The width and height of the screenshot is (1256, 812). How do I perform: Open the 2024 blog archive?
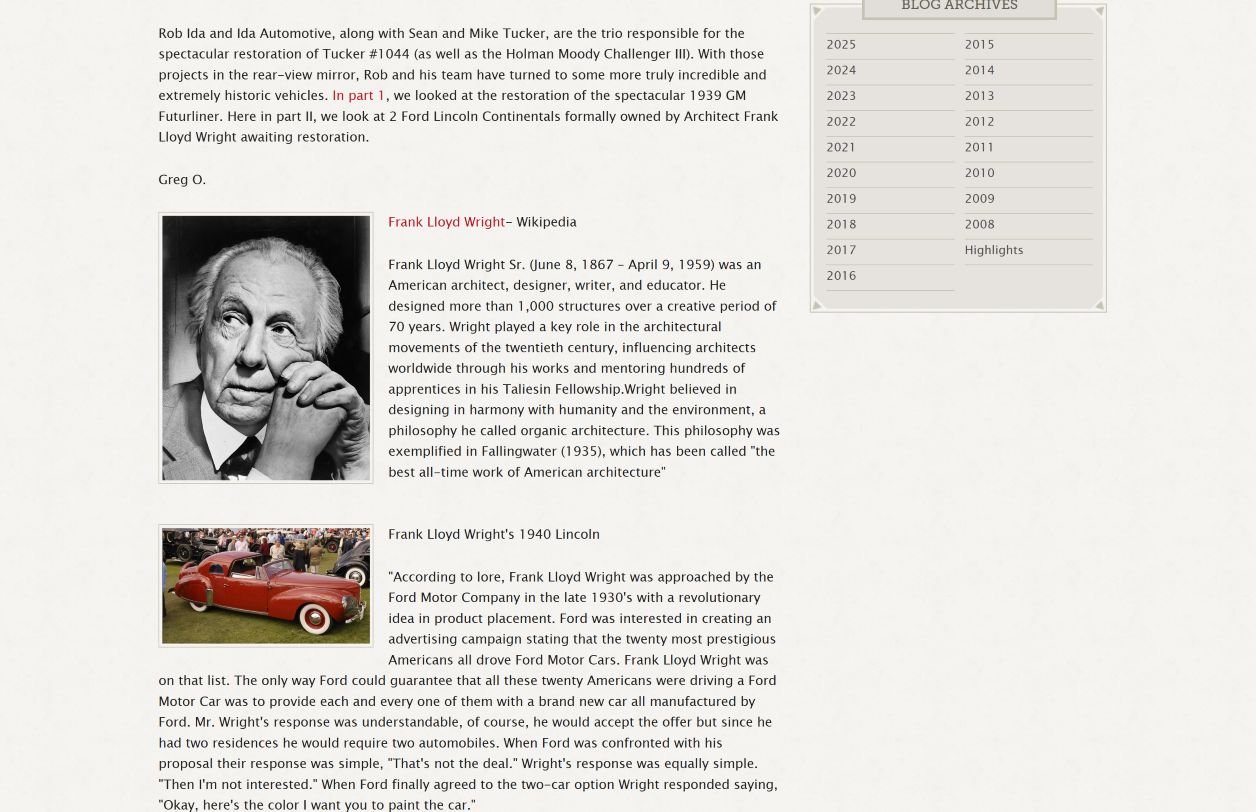(841, 71)
